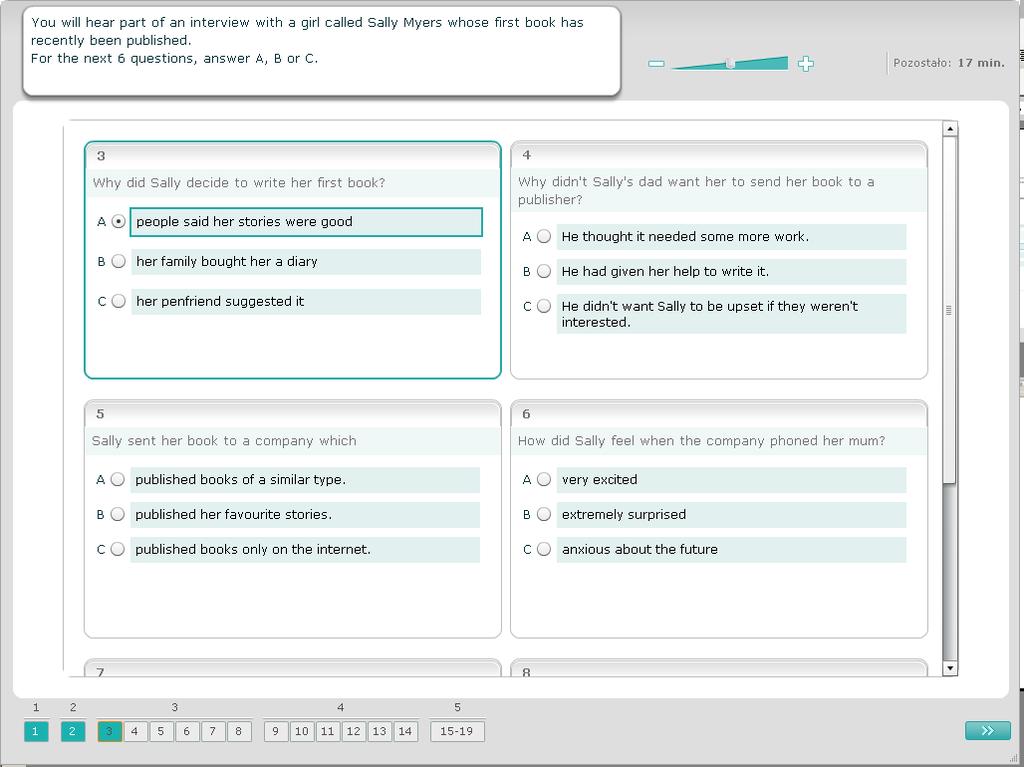Open question 11 in navigation bar

point(327,731)
